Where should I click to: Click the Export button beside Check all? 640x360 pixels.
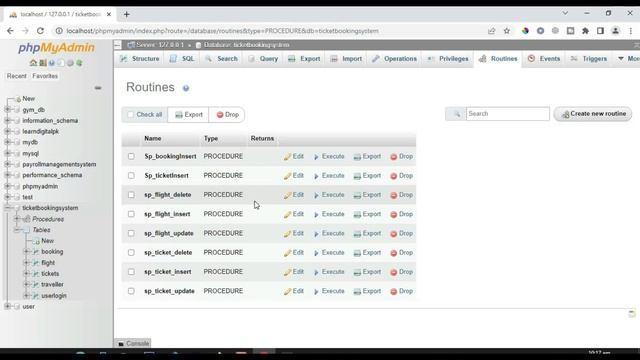[x=189, y=115]
